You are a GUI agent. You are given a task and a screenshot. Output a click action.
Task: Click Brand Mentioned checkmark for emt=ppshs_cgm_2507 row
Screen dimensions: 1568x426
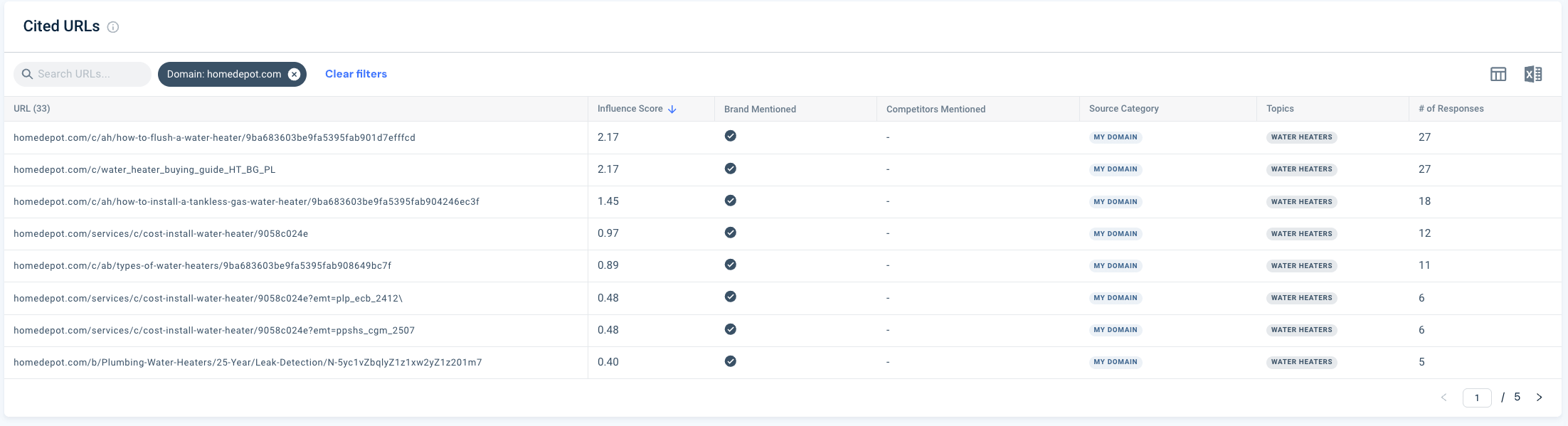(x=731, y=329)
